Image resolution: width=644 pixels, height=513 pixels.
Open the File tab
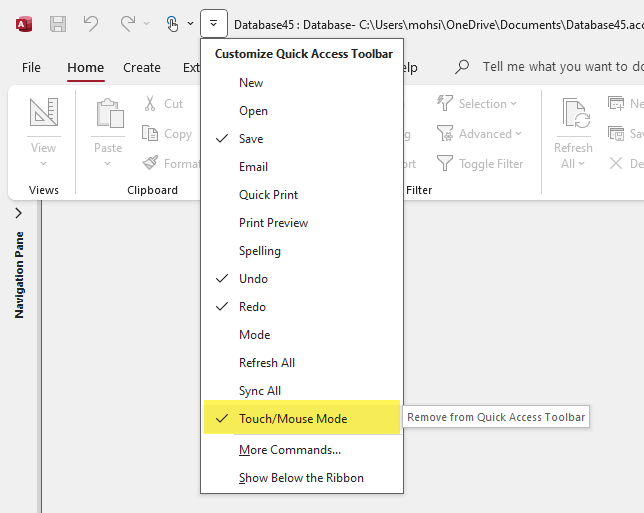31,68
